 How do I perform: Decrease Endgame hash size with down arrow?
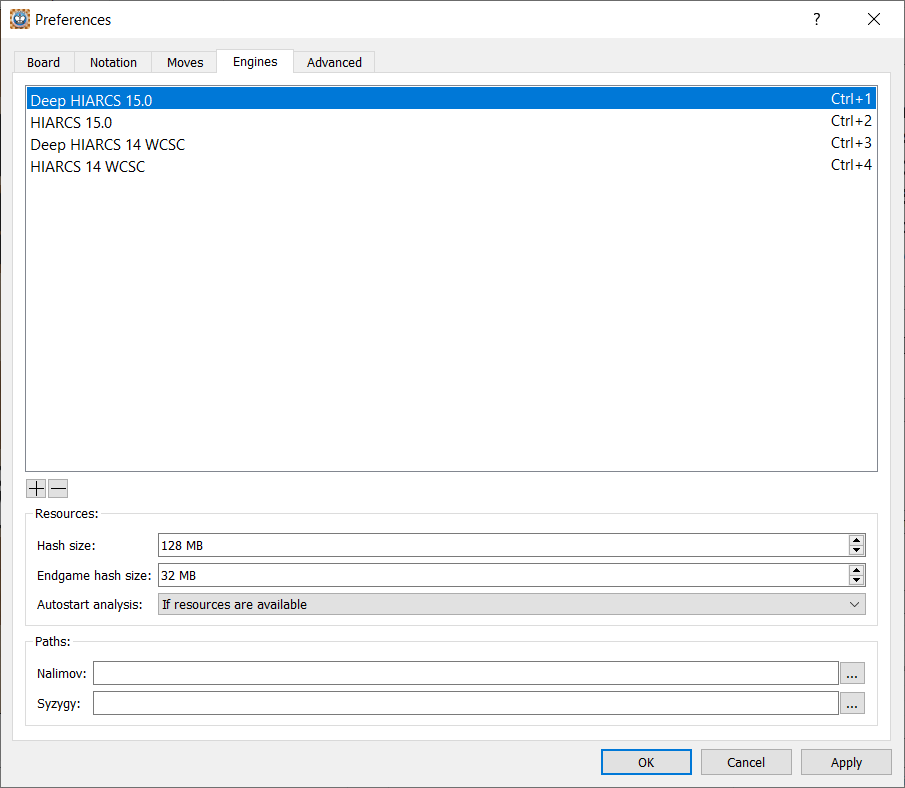point(856,580)
